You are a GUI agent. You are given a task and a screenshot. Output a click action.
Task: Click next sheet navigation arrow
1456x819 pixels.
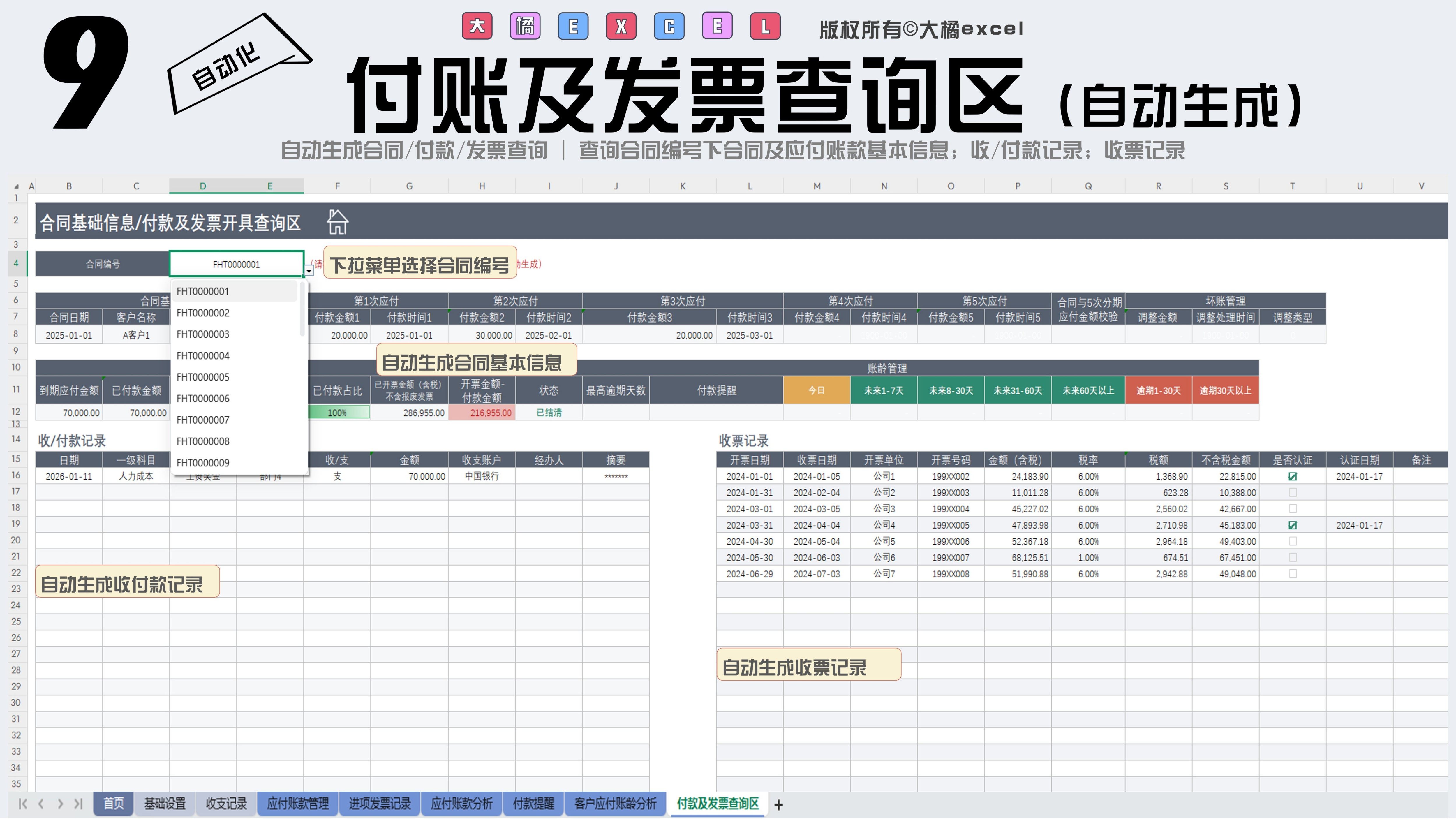tap(61, 803)
